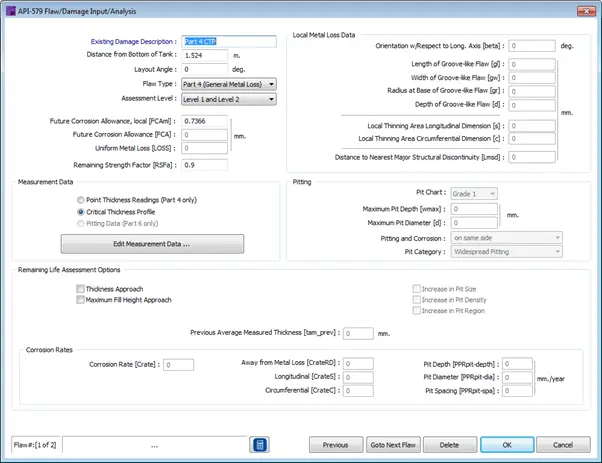Screen dimensions: 602x463
Task: Enable Thickness Approach checkbox
Action: click(x=80, y=289)
